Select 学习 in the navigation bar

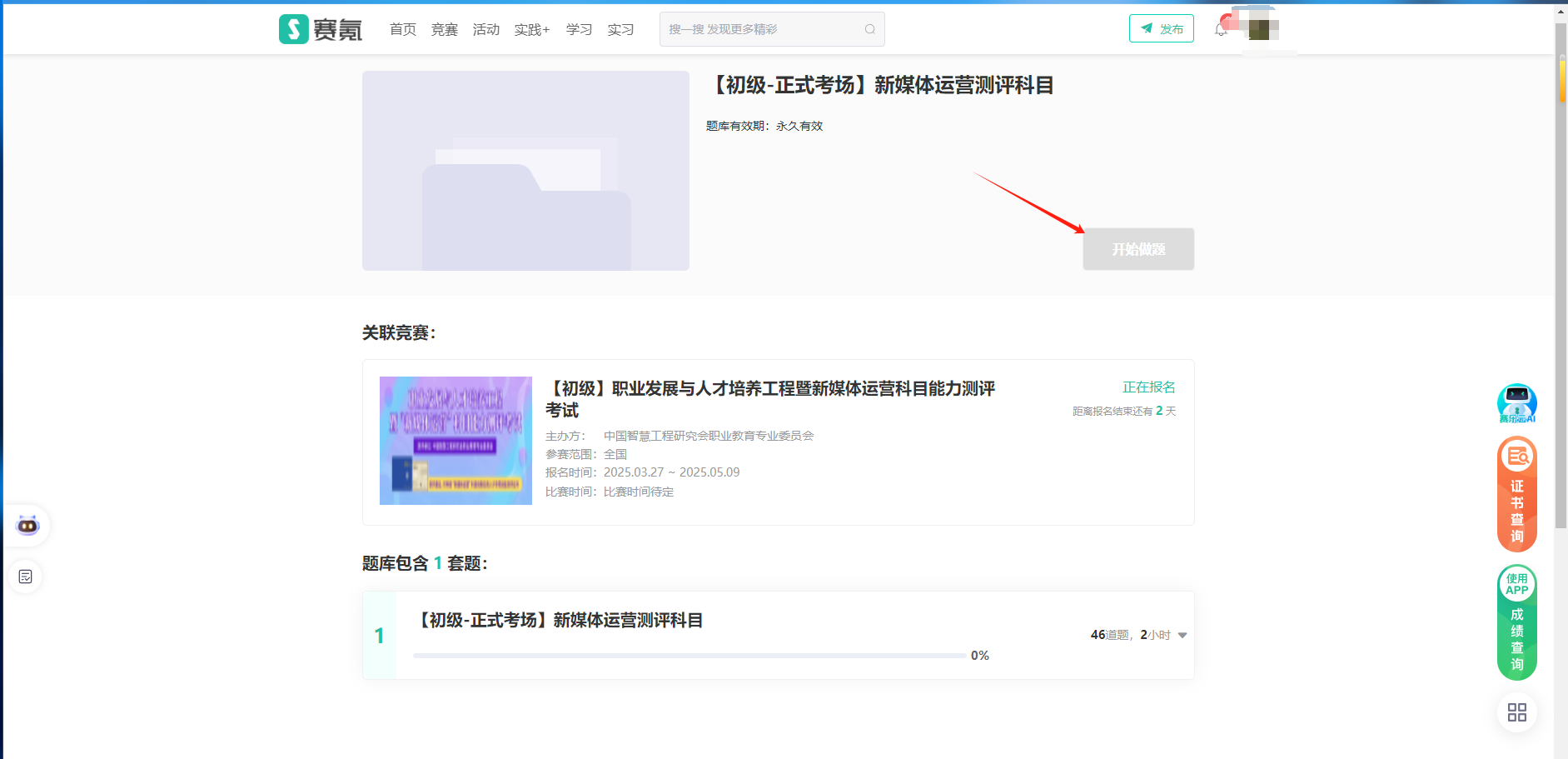tap(579, 30)
